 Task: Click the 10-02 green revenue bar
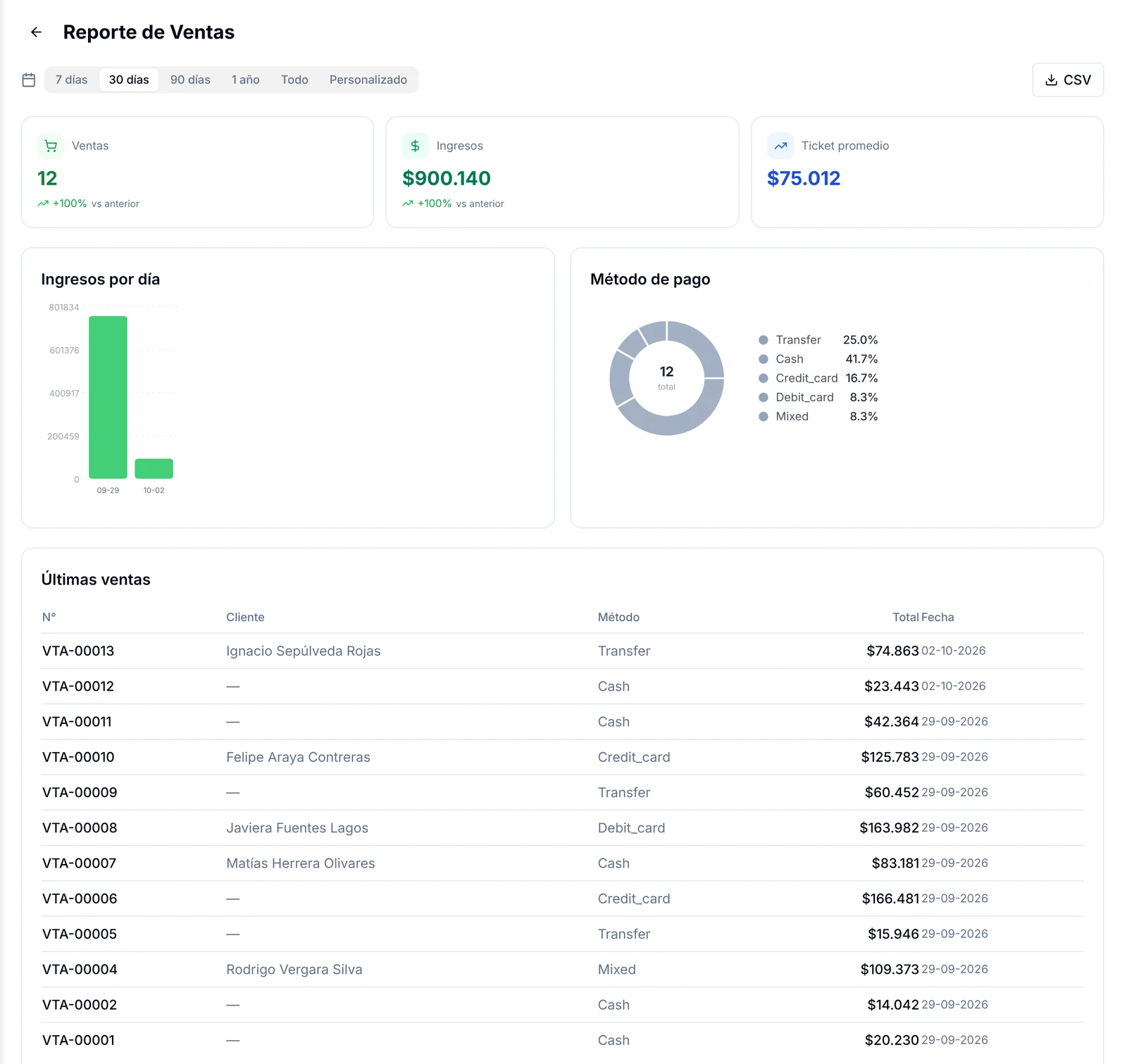[154, 468]
